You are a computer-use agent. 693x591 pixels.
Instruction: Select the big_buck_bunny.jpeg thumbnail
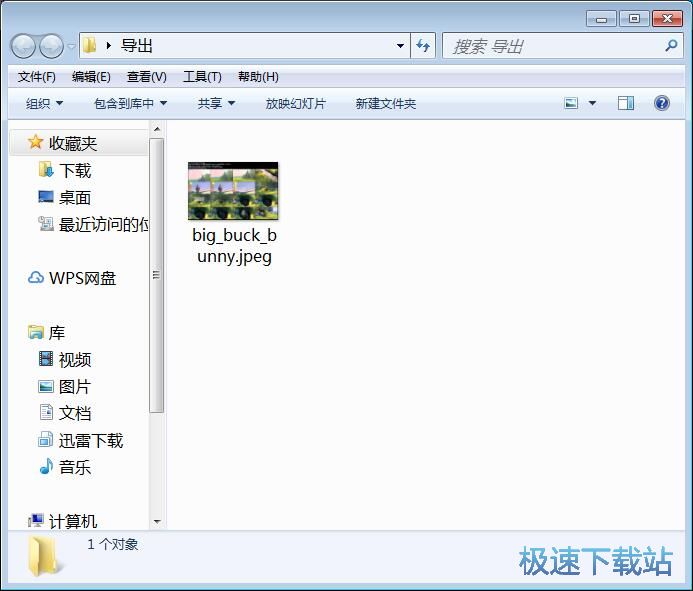[233, 191]
